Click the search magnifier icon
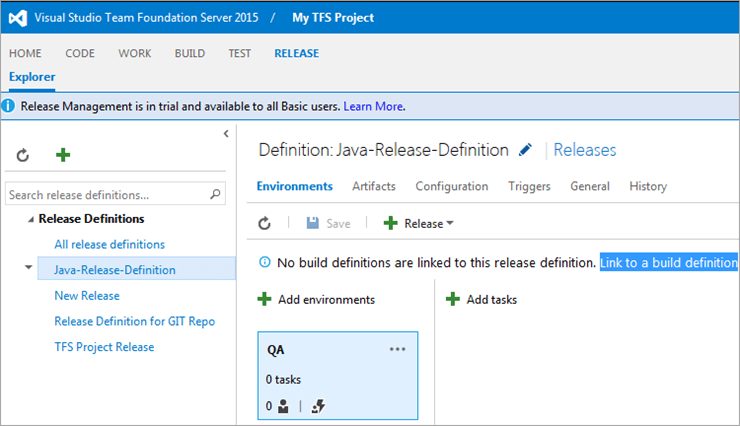The image size is (740, 426). [x=215, y=195]
